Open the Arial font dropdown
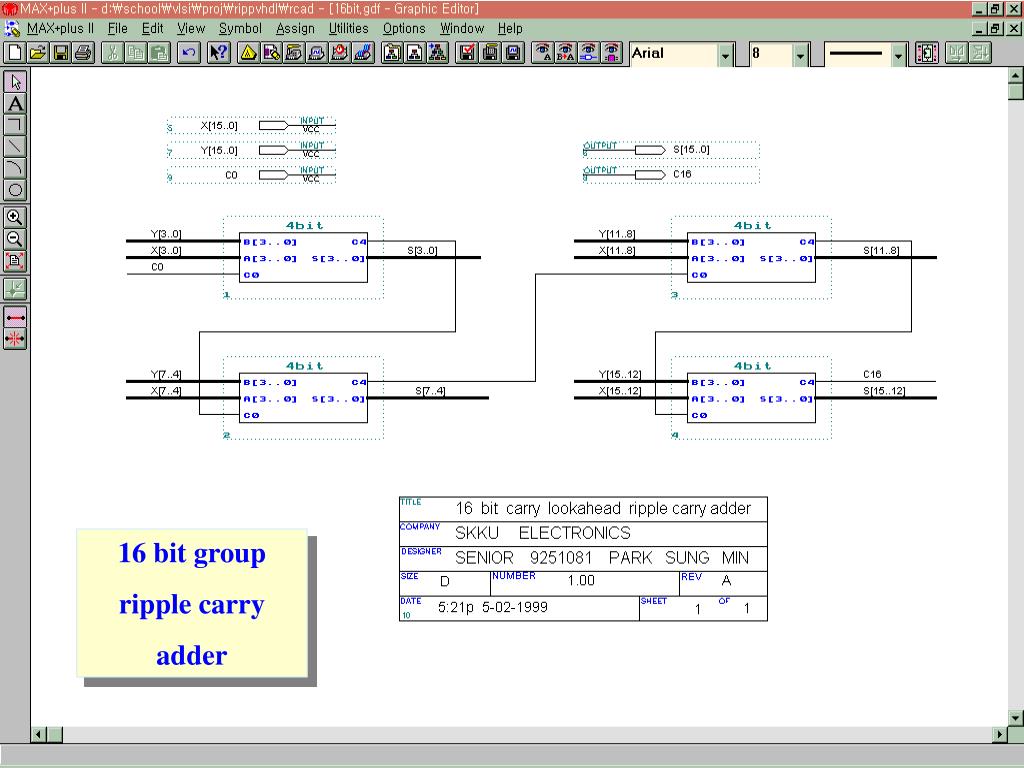 click(x=725, y=56)
